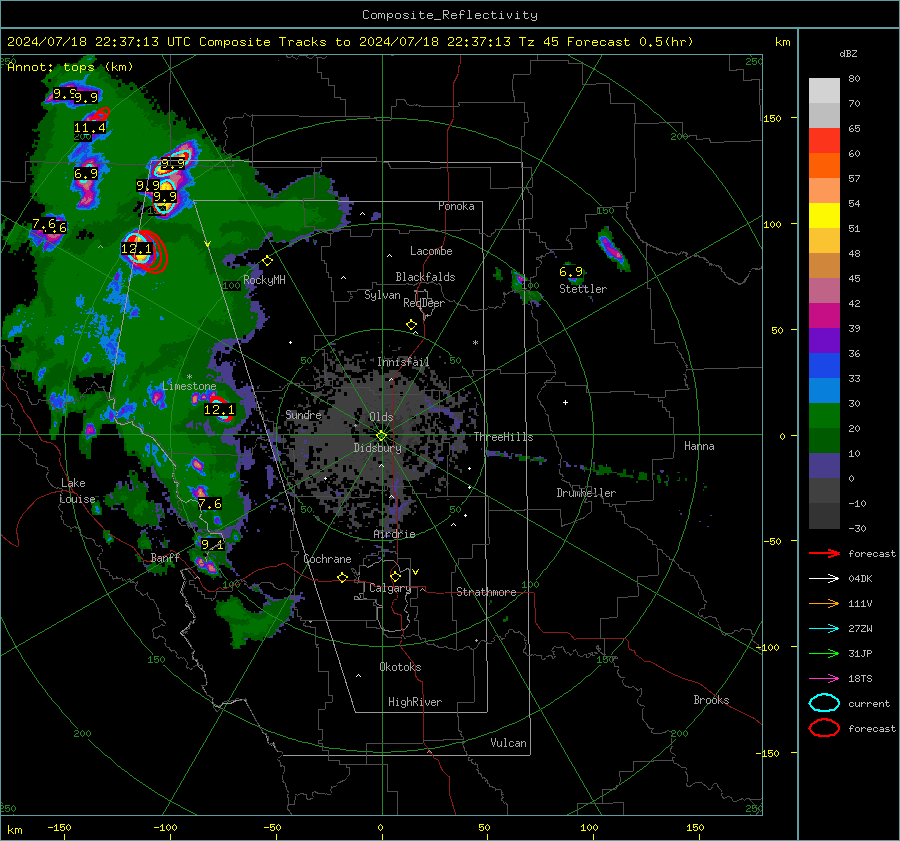Click the Lacombe town label
The height and width of the screenshot is (841, 900).
click(431, 251)
